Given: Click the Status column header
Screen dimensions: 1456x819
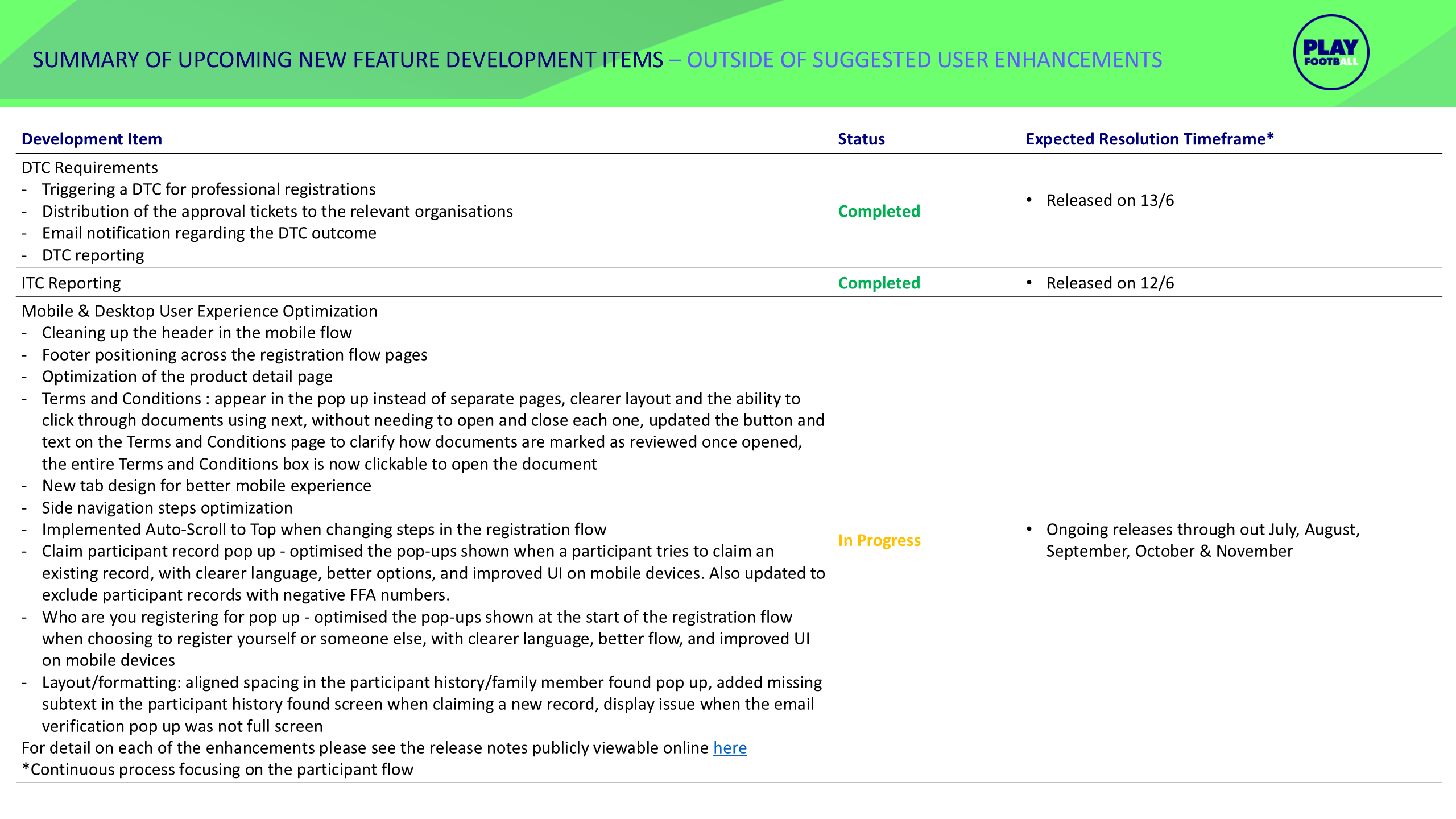Looking at the screenshot, I should coord(861,139).
